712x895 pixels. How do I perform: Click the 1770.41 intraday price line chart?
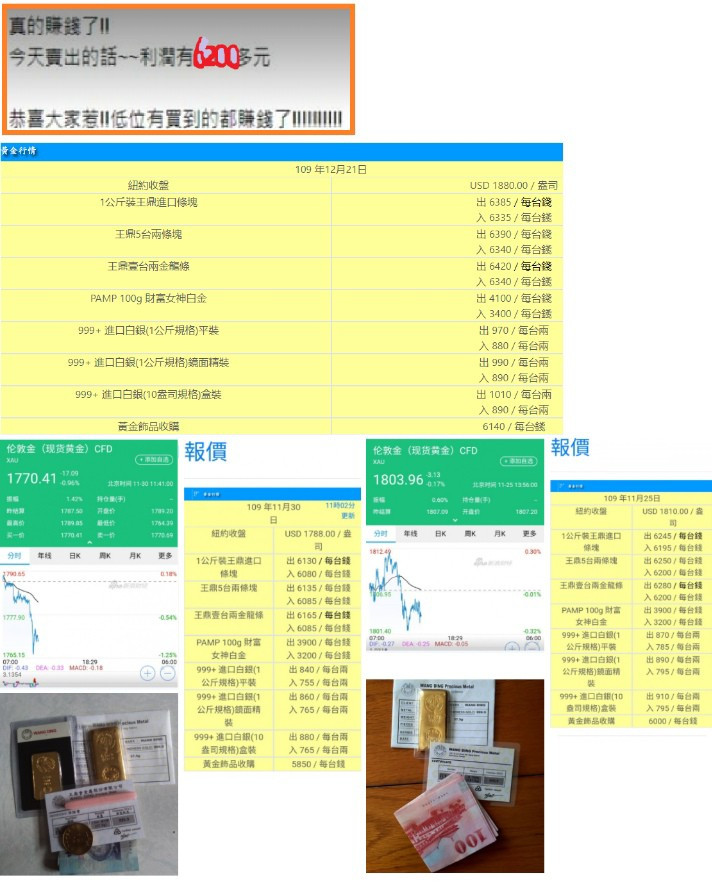click(x=89, y=614)
